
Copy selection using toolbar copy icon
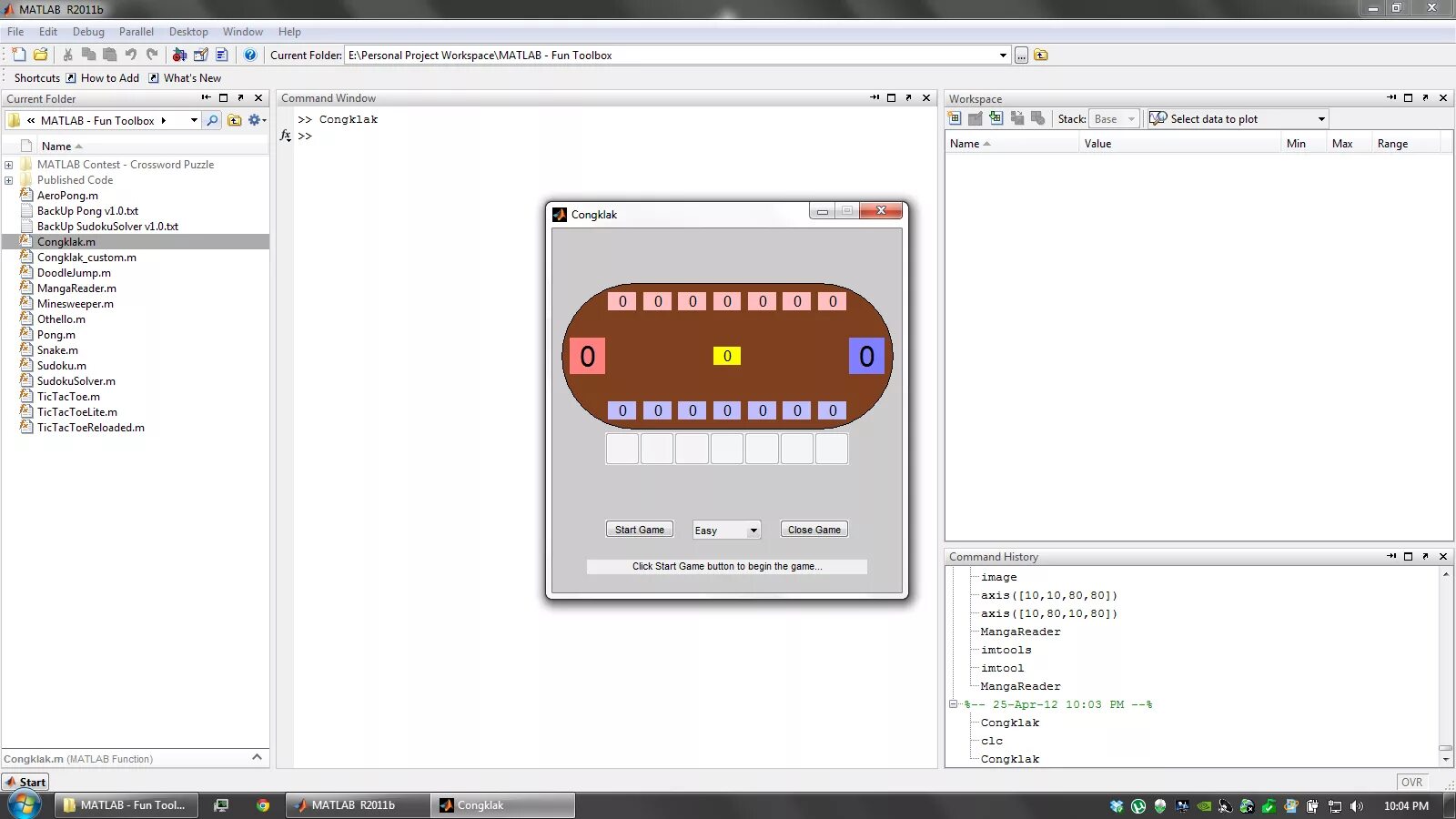88,55
